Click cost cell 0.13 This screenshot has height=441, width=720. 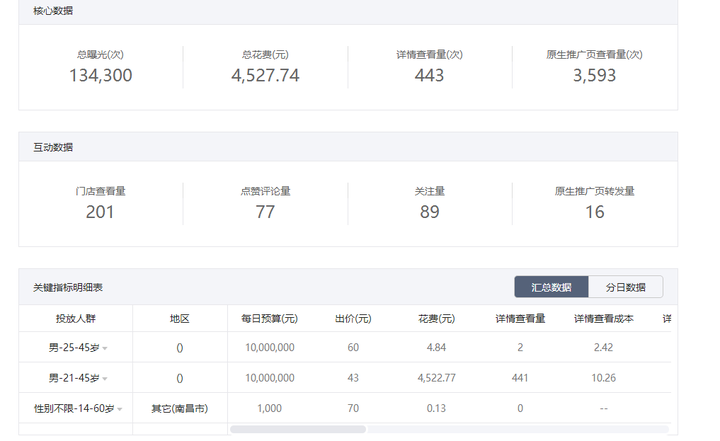pyautogui.click(x=436, y=408)
